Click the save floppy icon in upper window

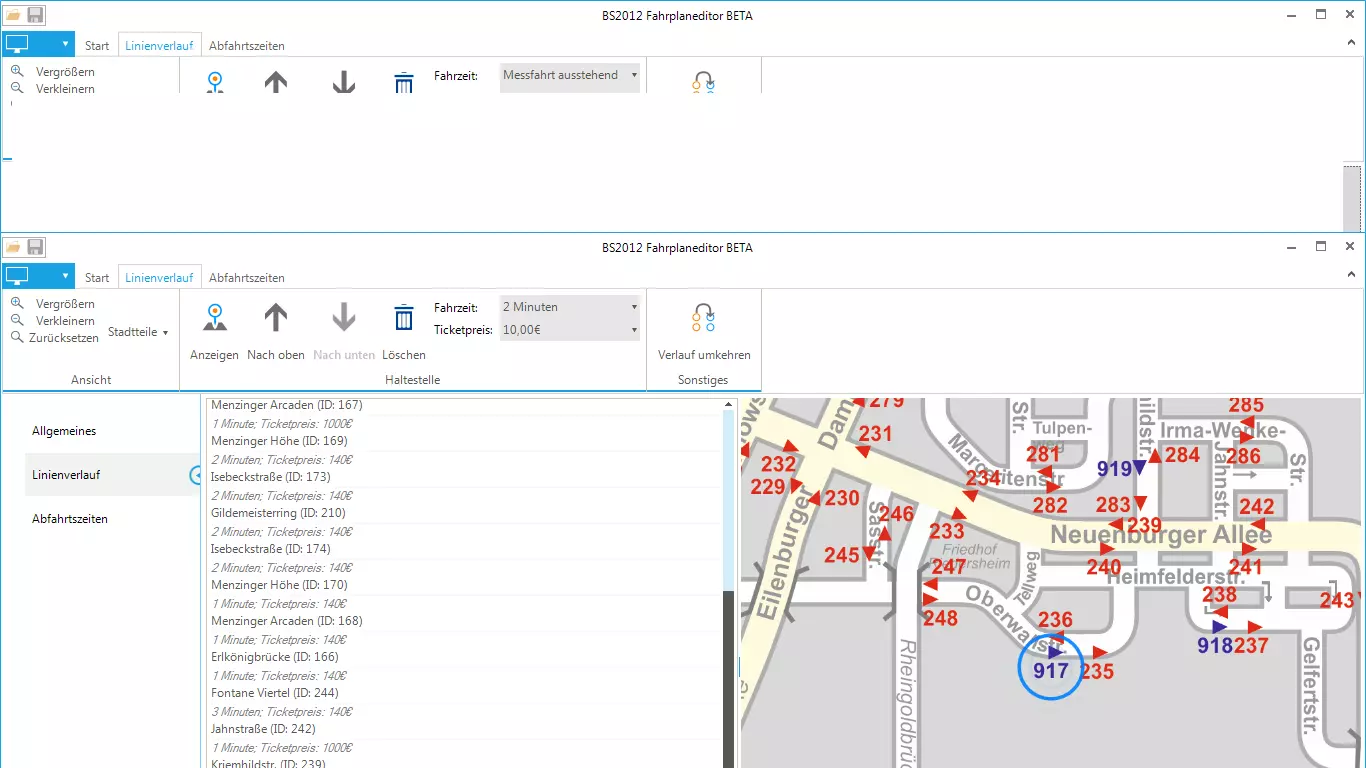point(35,15)
